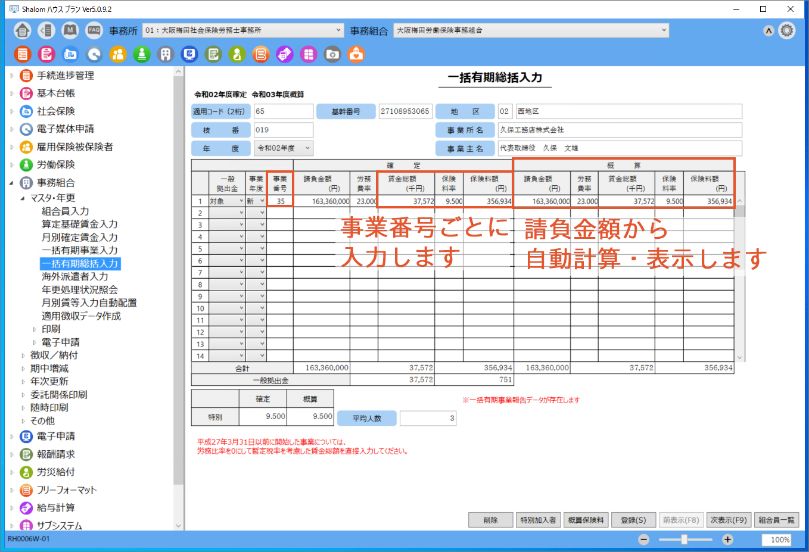Open the FAQ icon
This screenshot has width=809, height=552.
pos(94,30)
